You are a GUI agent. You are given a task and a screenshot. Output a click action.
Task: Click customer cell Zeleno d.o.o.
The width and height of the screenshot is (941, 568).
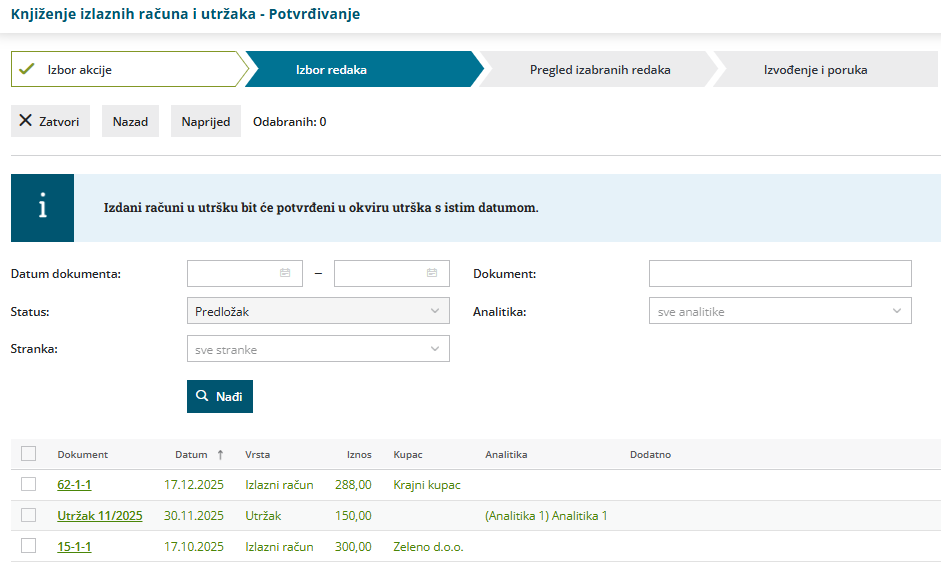[x=428, y=546]
